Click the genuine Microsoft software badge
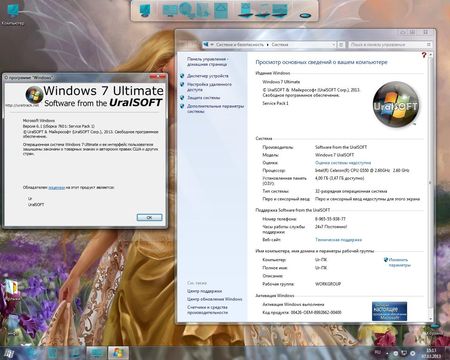This screenshot has width=450, height=360. click(x=389, y=311)
